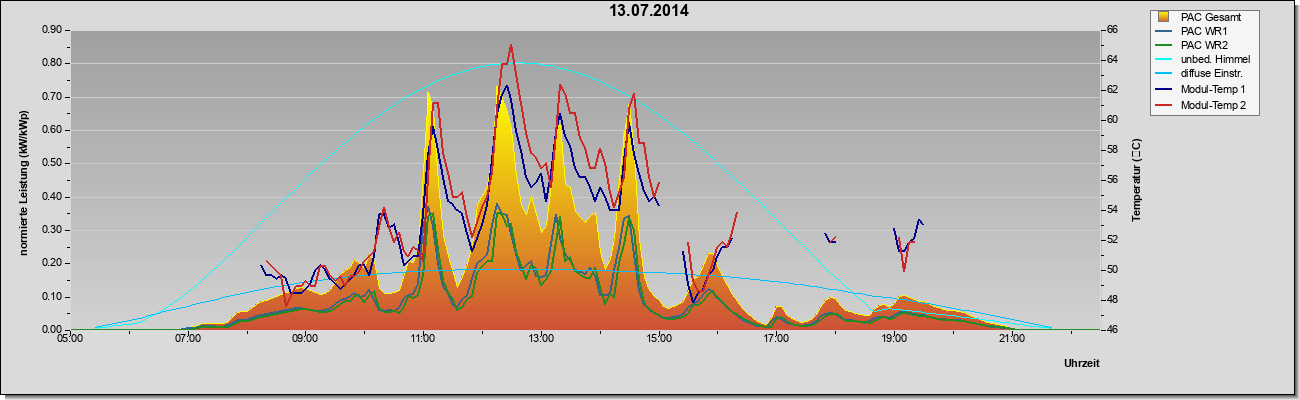This screenshot has width=1300, height=400.
Task: Click the 21:00 tick on time axis
Action: coord(1012,340)
